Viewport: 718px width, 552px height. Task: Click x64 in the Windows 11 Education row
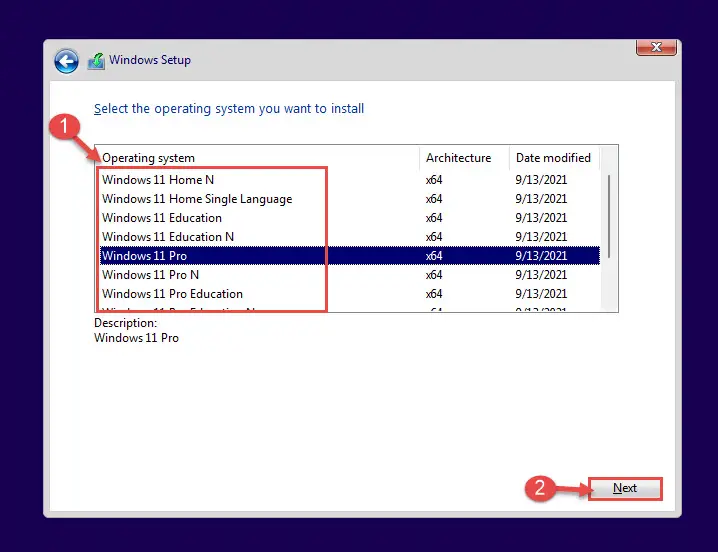coord(434,218)
